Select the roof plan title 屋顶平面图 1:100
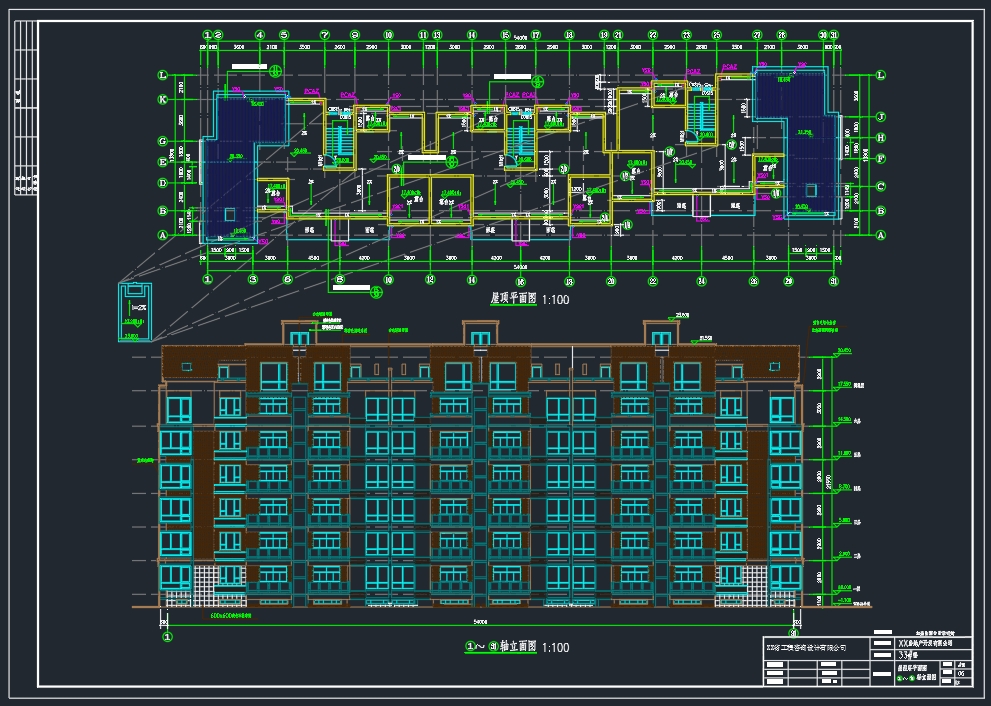Viewport: 991px width, 706px height. click(x=527, y=299)
